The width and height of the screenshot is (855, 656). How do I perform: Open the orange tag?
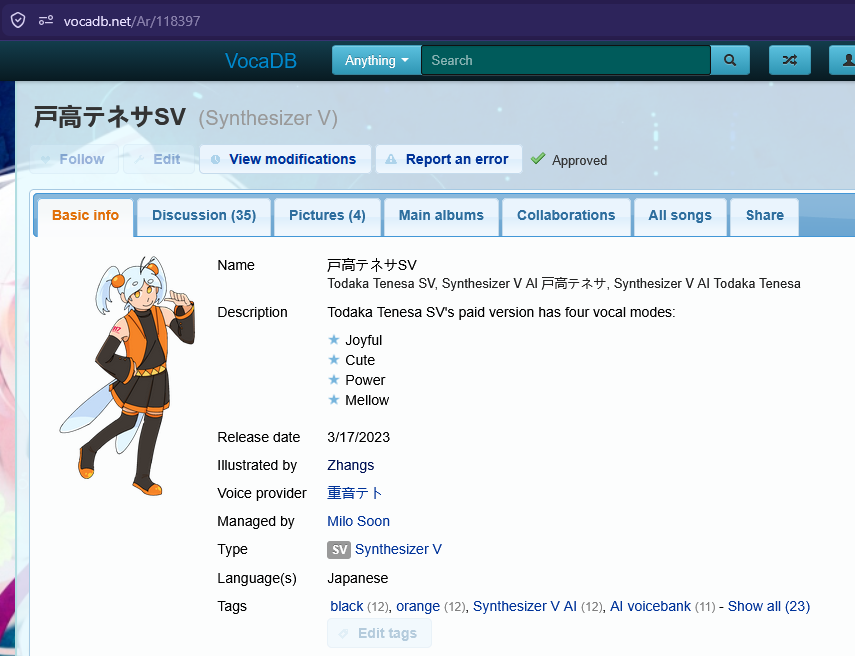coord(418,606)
